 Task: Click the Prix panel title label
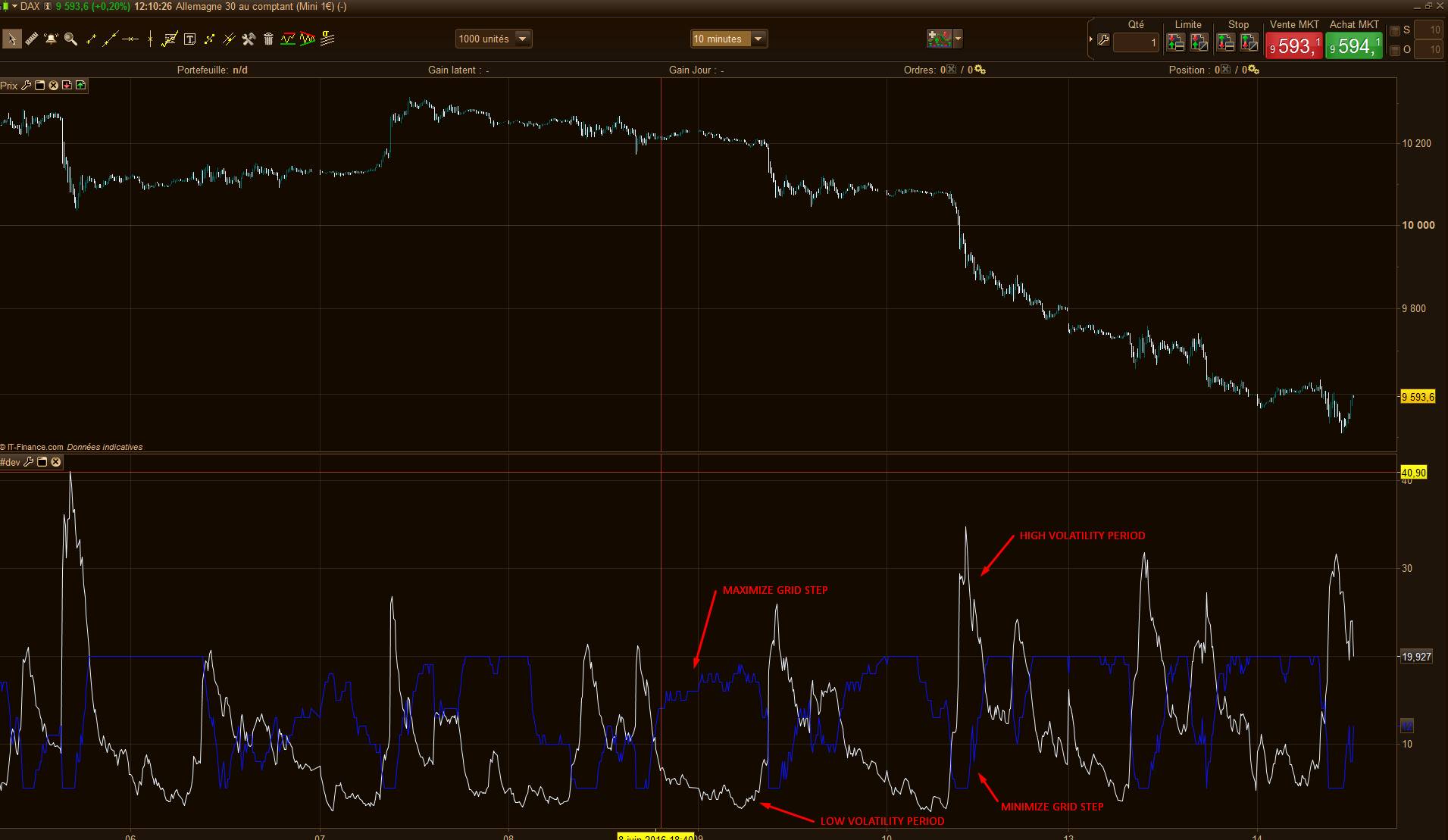click(9, 86)
